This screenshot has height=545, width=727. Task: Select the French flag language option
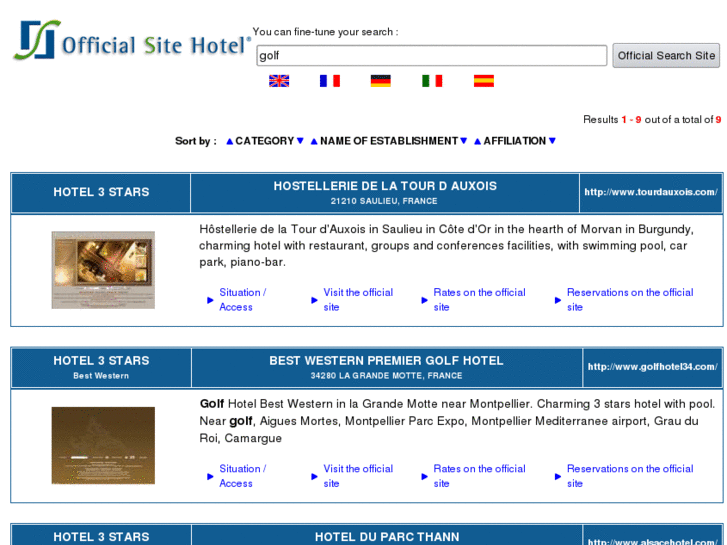330,81
